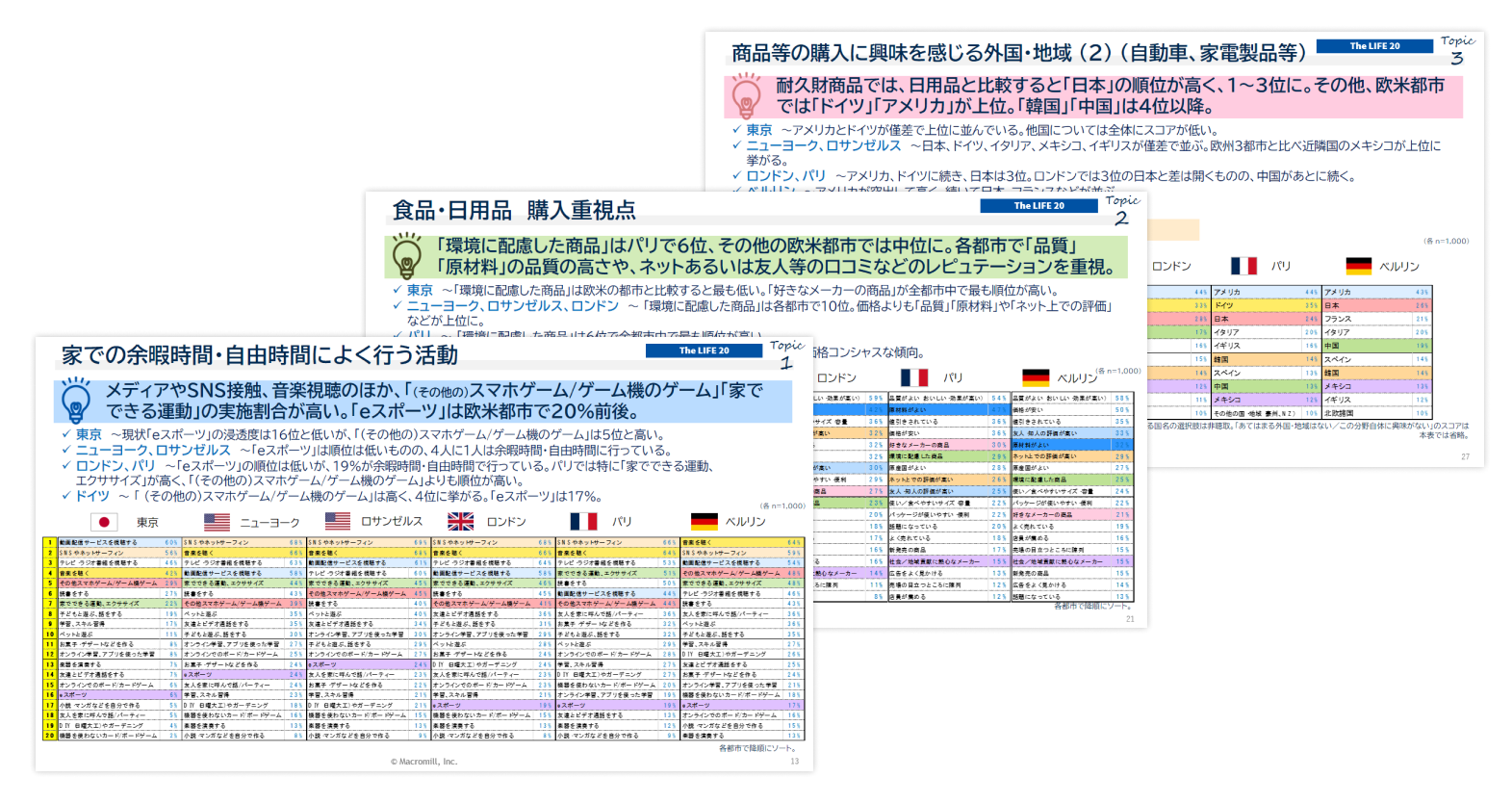The height and width of the screenshot is (804, 1512).
Task: Click the Topic 3 handwritten label
Action: coord(1457,50)
